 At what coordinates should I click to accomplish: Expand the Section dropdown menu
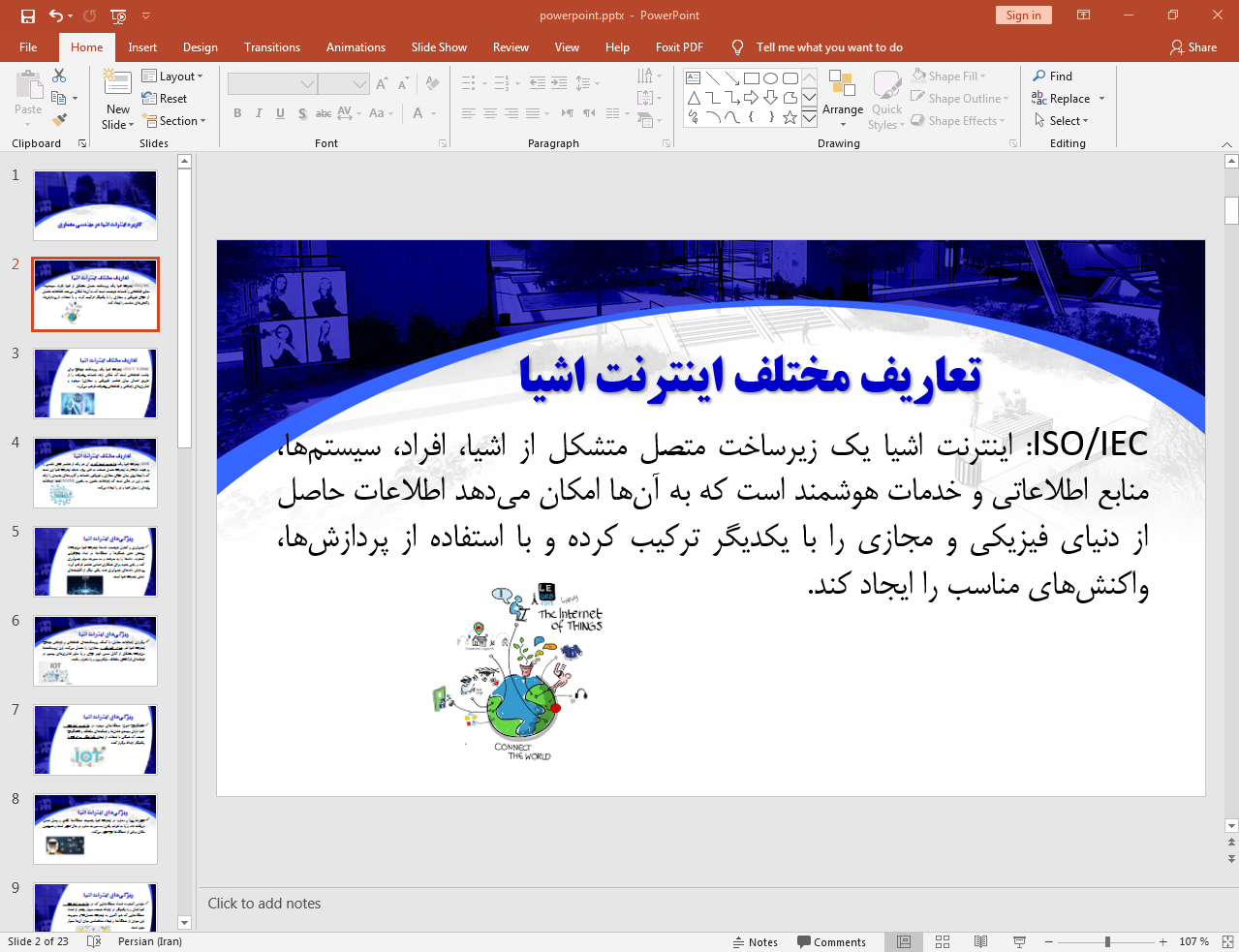174,121
